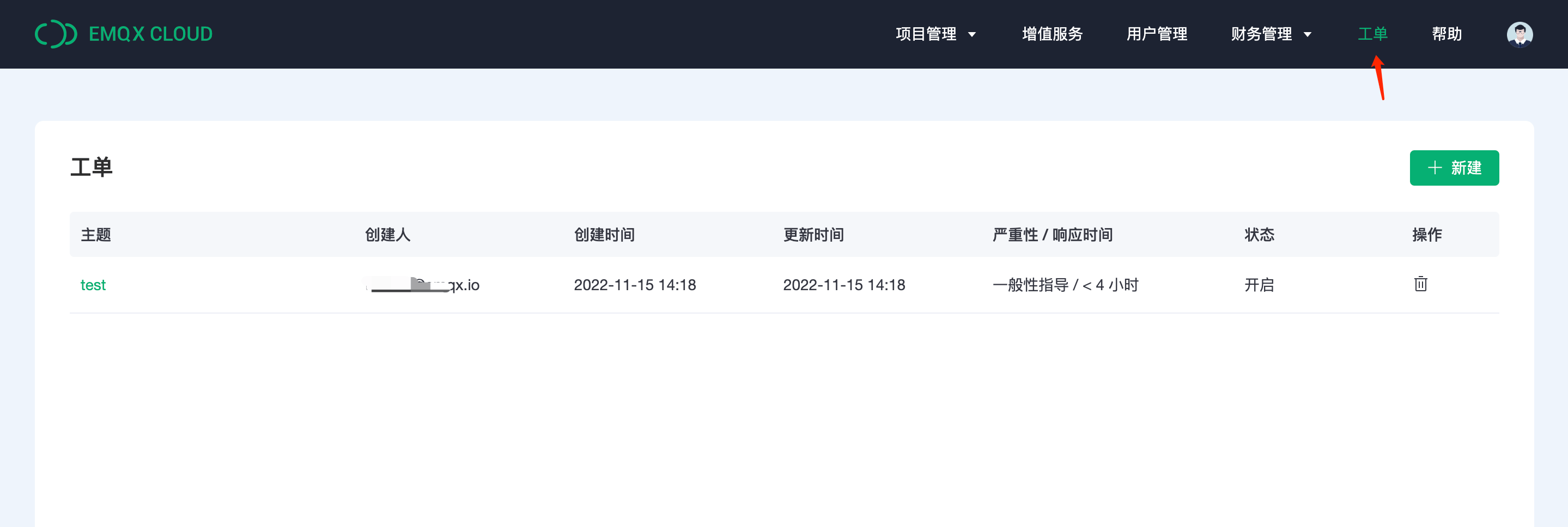
Task: Open the ticket named test
Action: tap(93, 285)
